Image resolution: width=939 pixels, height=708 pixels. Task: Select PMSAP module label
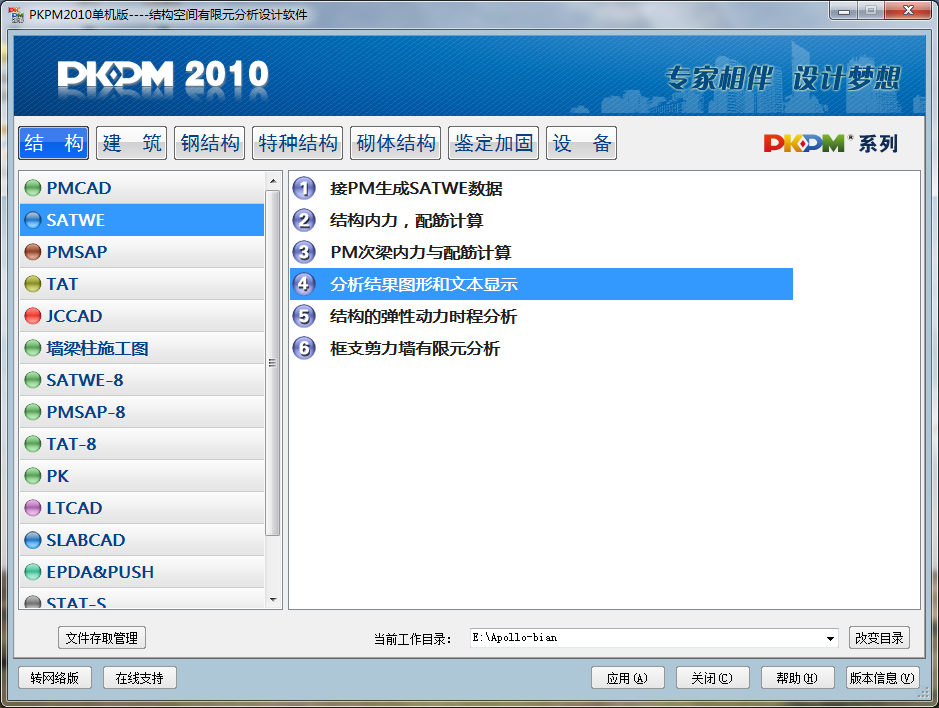pos(77,252)
